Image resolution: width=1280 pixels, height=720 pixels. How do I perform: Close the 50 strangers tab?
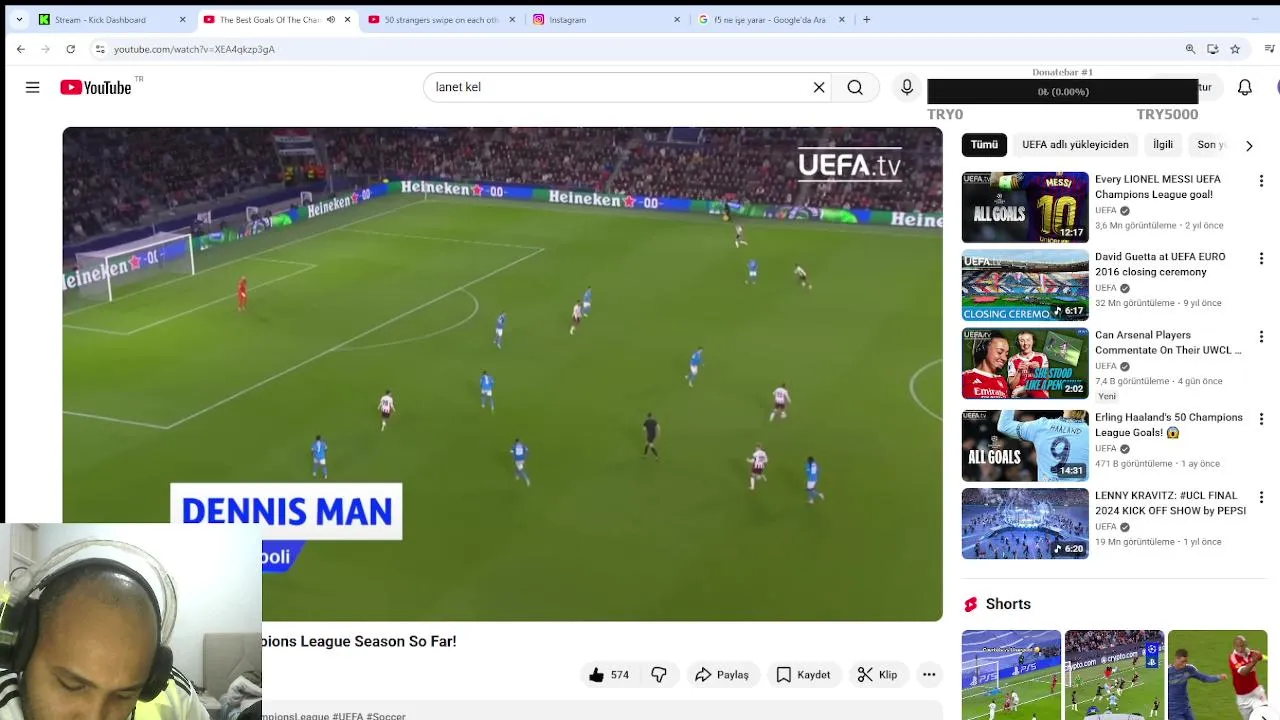[512, 19]
